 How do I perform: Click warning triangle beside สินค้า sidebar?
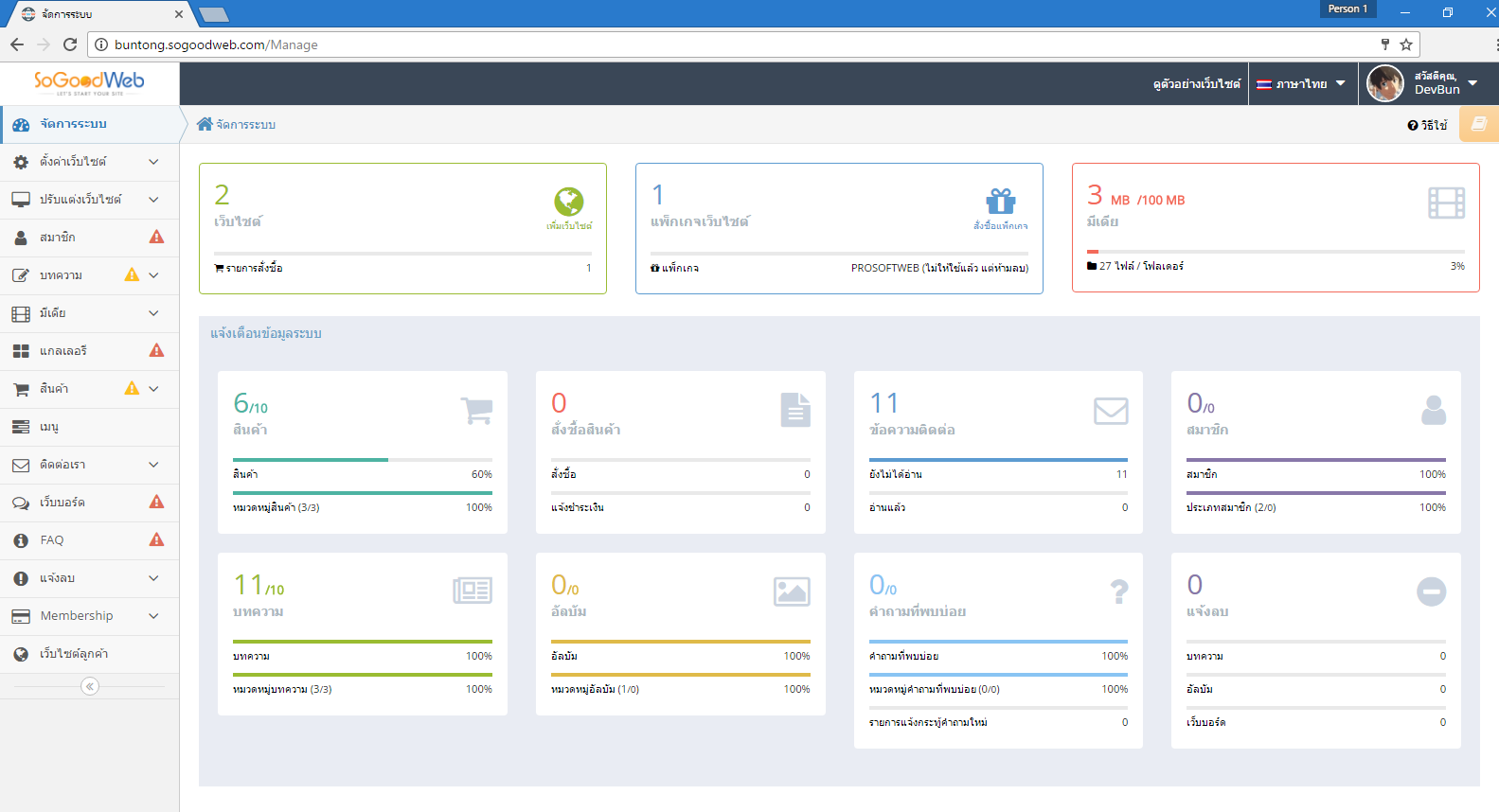coord(132,388)
